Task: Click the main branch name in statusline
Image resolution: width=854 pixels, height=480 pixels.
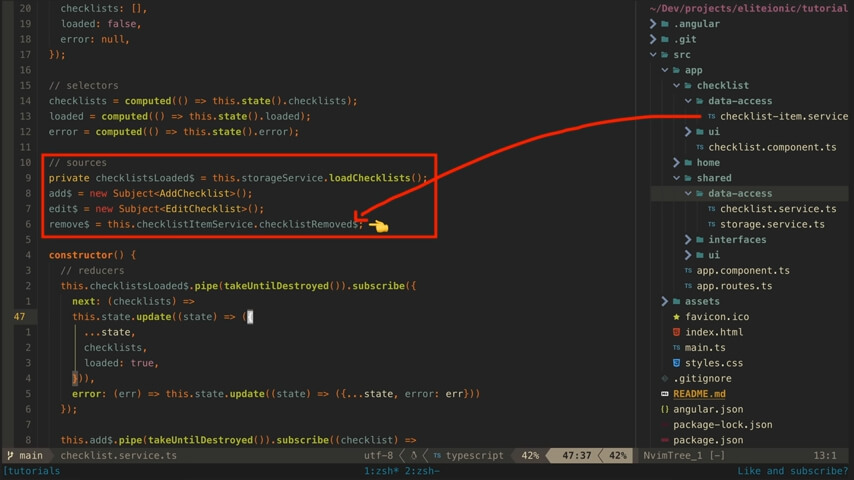Action: pyautogui.click(x=31, y=455)
